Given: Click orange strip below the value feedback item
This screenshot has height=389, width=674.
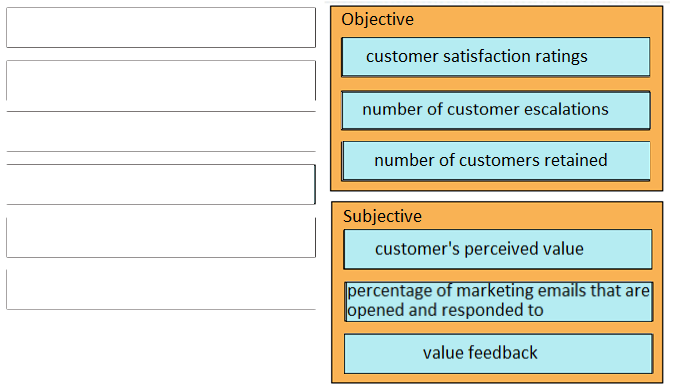Looking at the screenshot, I should pos(498,378).
